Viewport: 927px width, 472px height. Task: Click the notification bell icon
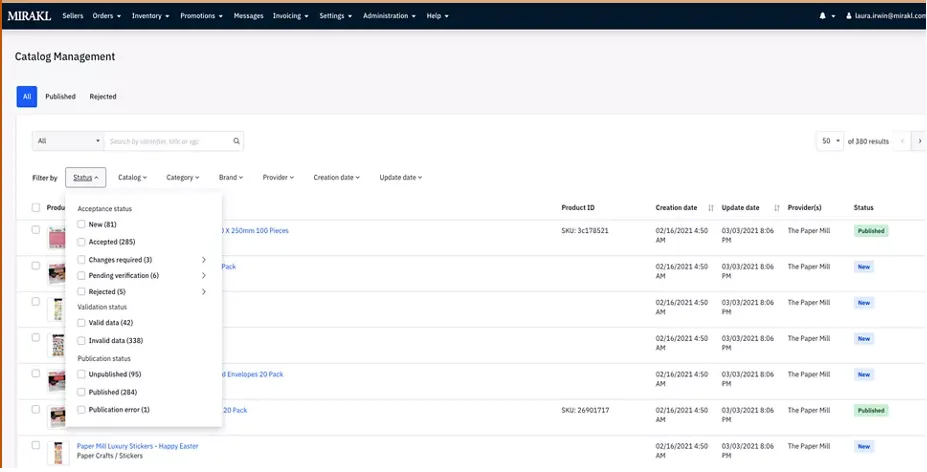[x=823, y=16]
